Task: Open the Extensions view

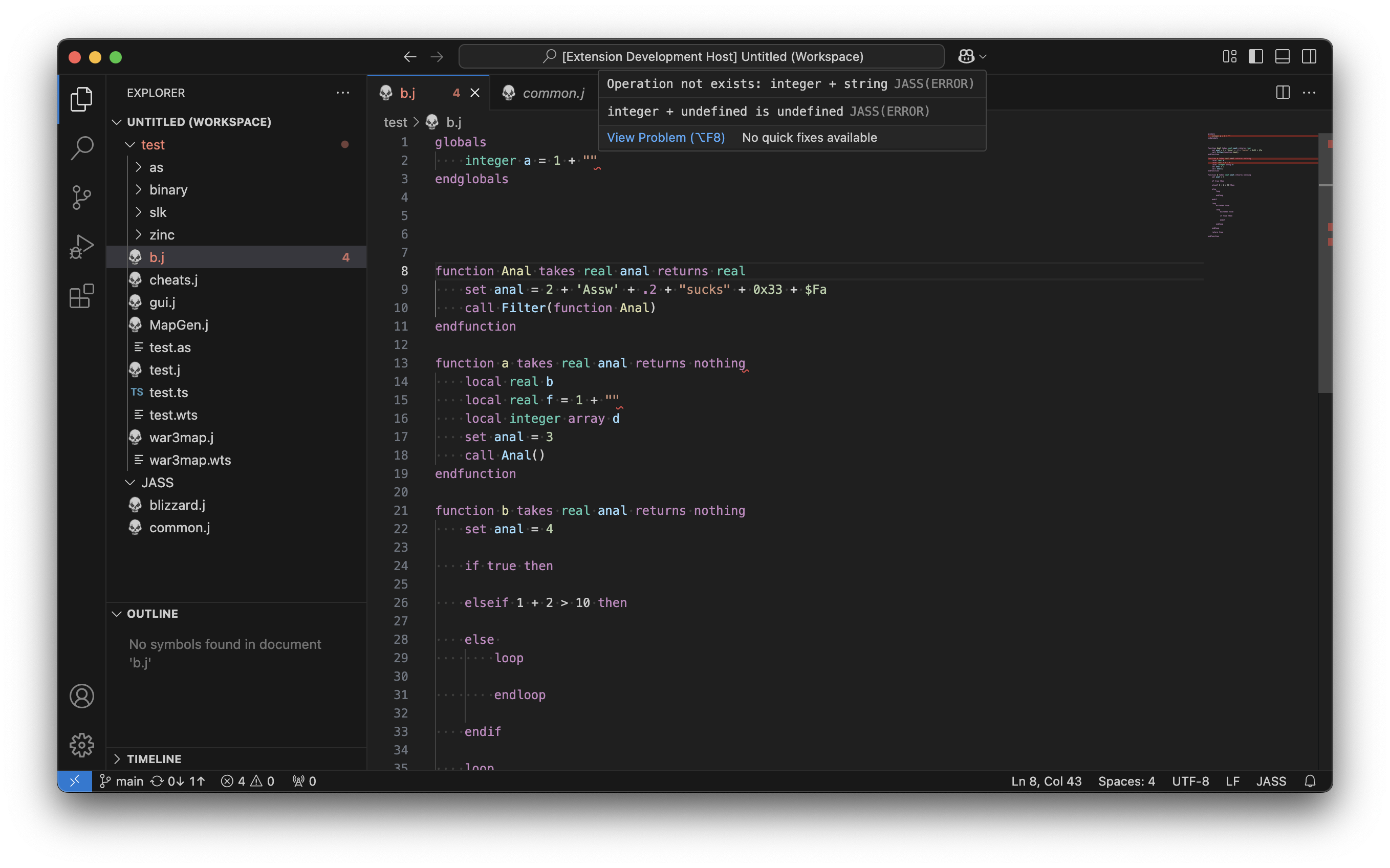Action: coord(81,296)
